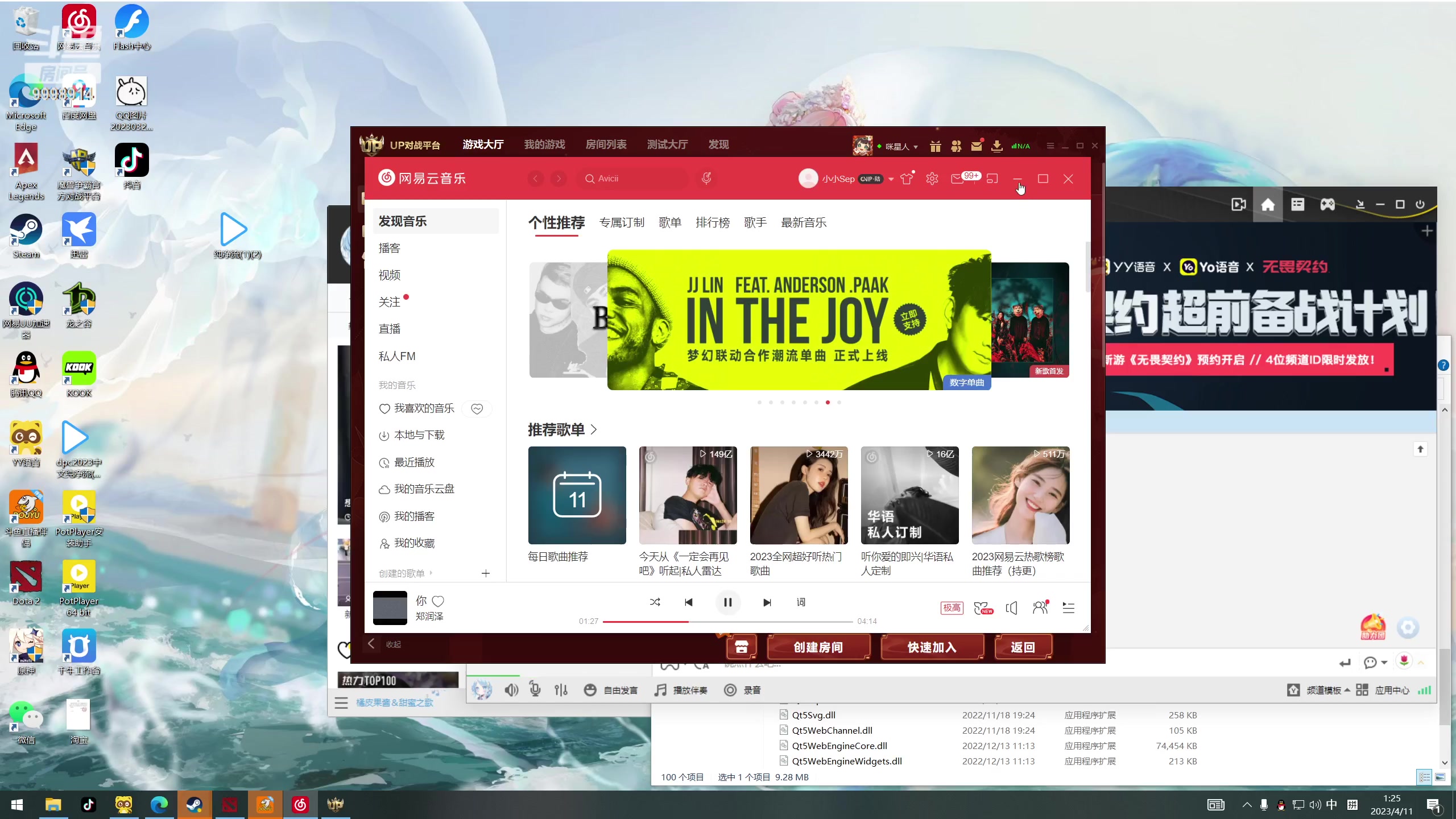Go back with NetEase Music back arrow
Image resolution: width=1456 pixels, height=819 pixels.
tap(535, 179)
